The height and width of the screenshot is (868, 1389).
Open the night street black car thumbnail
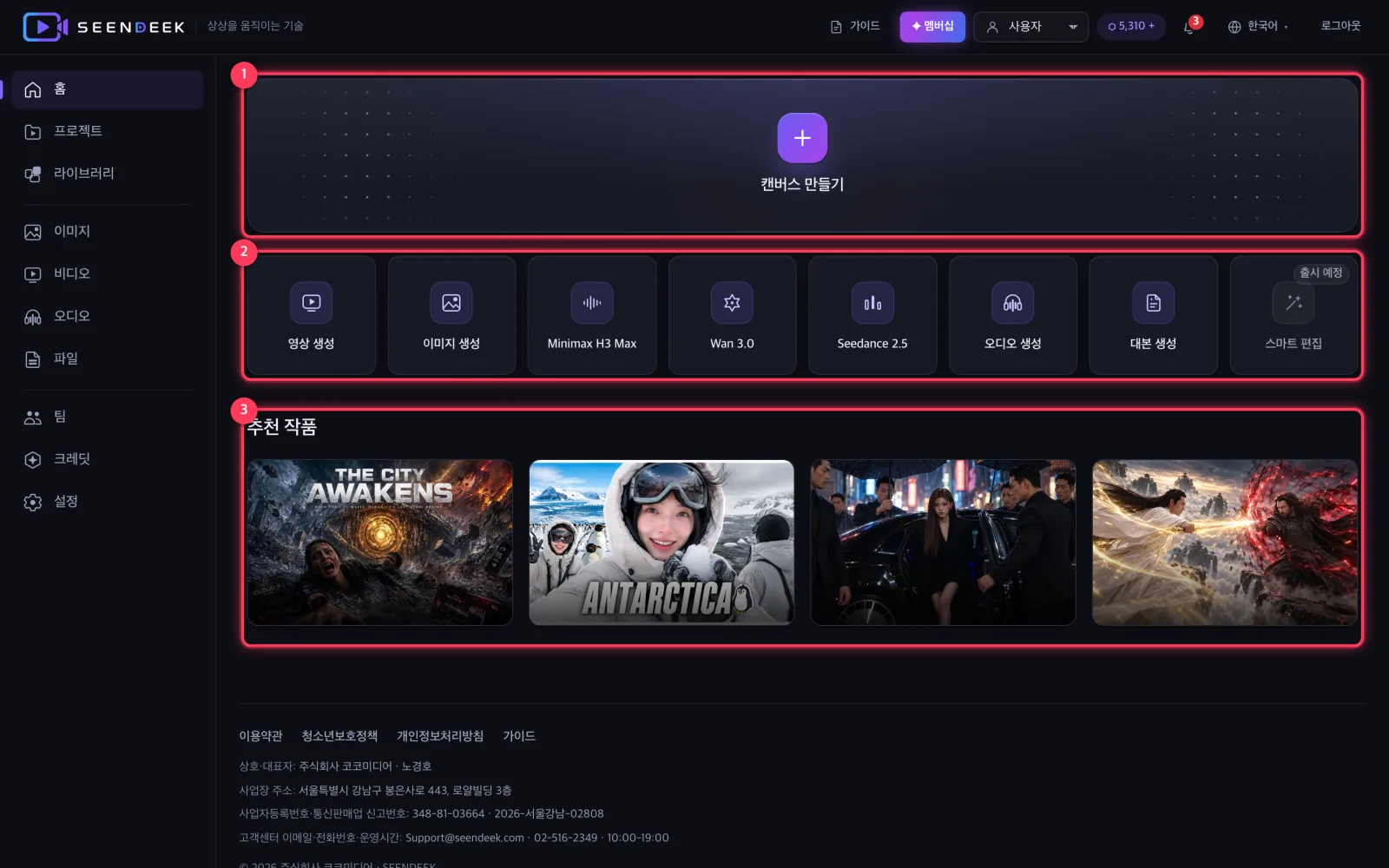[943, 542]
